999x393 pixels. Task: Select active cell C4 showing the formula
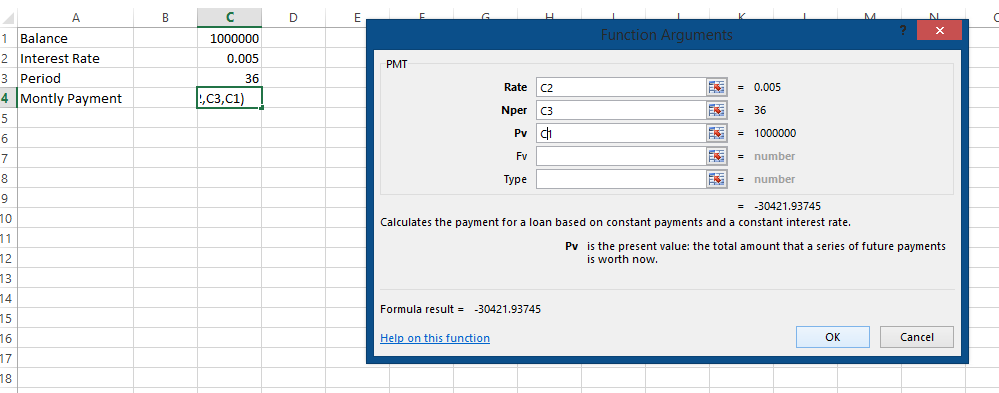[229, 98]
